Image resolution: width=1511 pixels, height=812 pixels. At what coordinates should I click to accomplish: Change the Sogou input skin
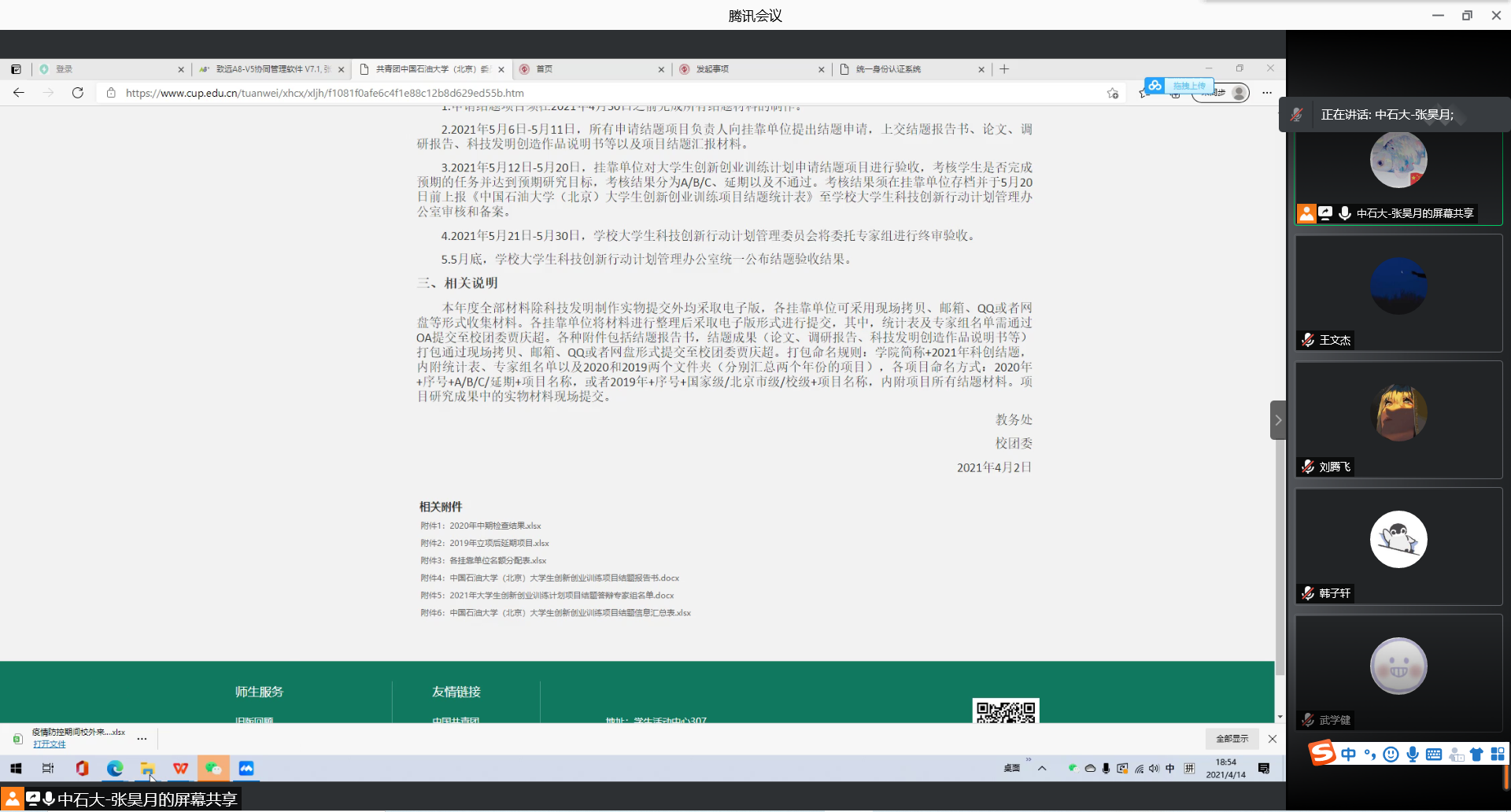click(1476, 754)
